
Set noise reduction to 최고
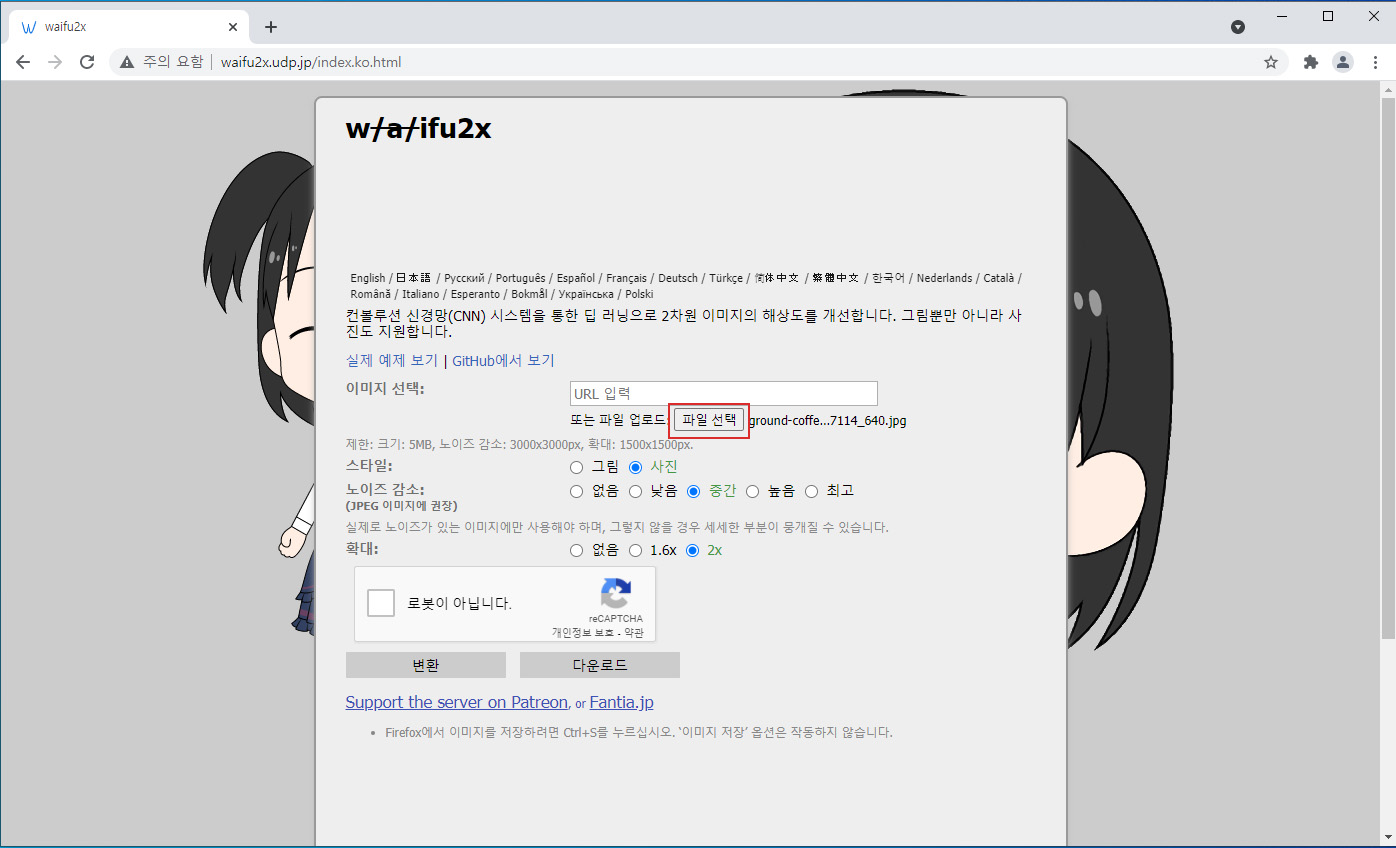(811, 491)
